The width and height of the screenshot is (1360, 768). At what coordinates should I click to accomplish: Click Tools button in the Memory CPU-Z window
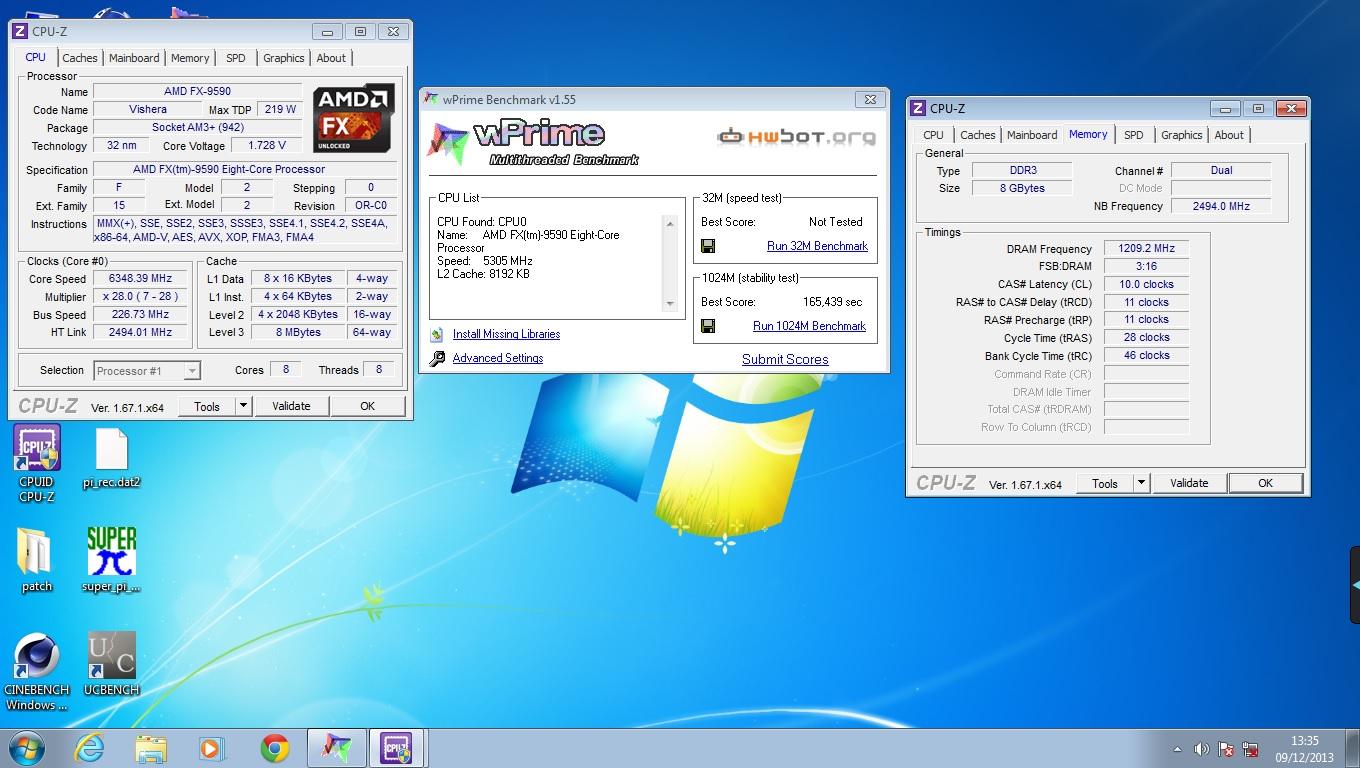pyautogui.click(x=1105, y=483)
